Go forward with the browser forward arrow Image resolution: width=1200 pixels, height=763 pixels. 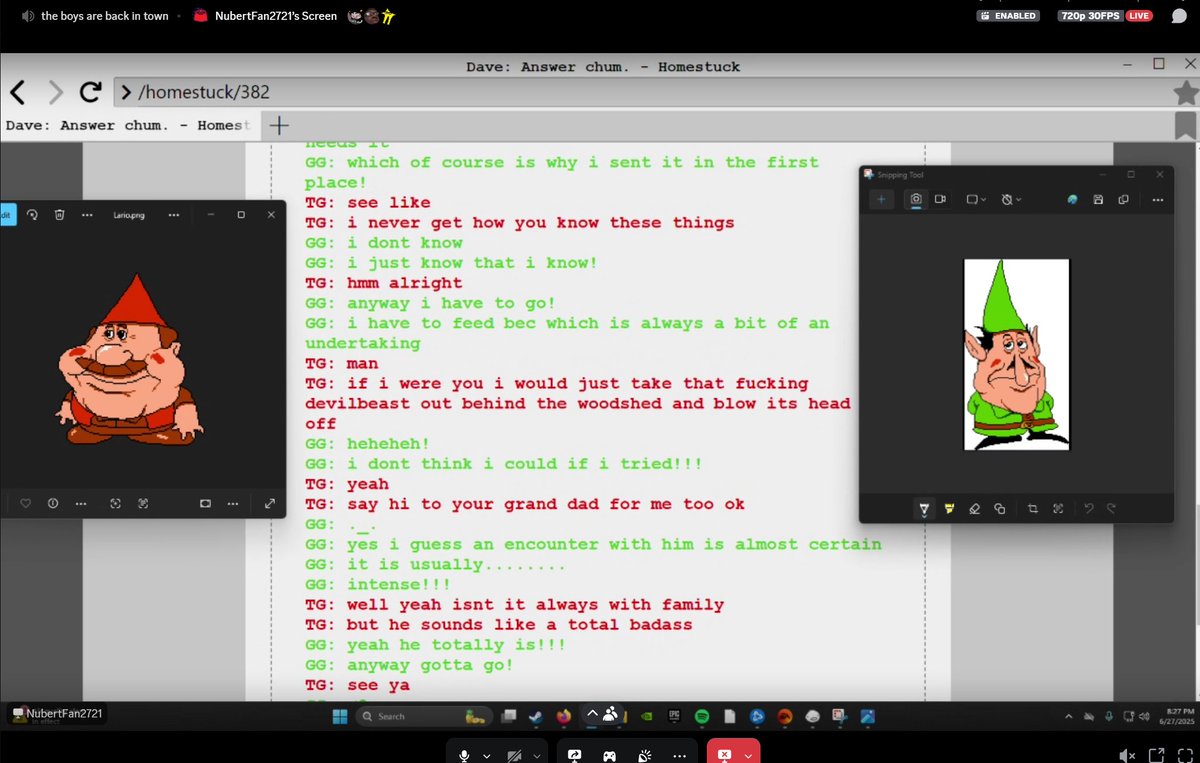56,93
